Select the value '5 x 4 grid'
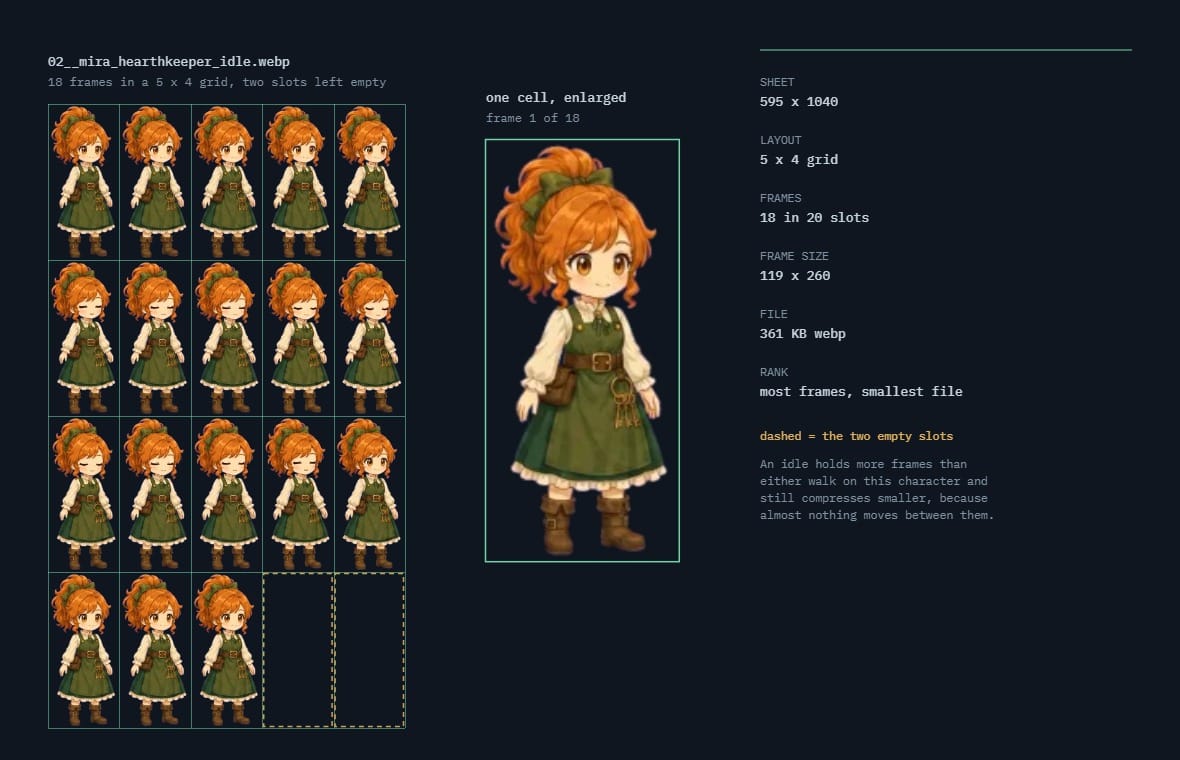The height and width of the screenshot is (760, 1180). pyautogui.click(x=798, y=160)
